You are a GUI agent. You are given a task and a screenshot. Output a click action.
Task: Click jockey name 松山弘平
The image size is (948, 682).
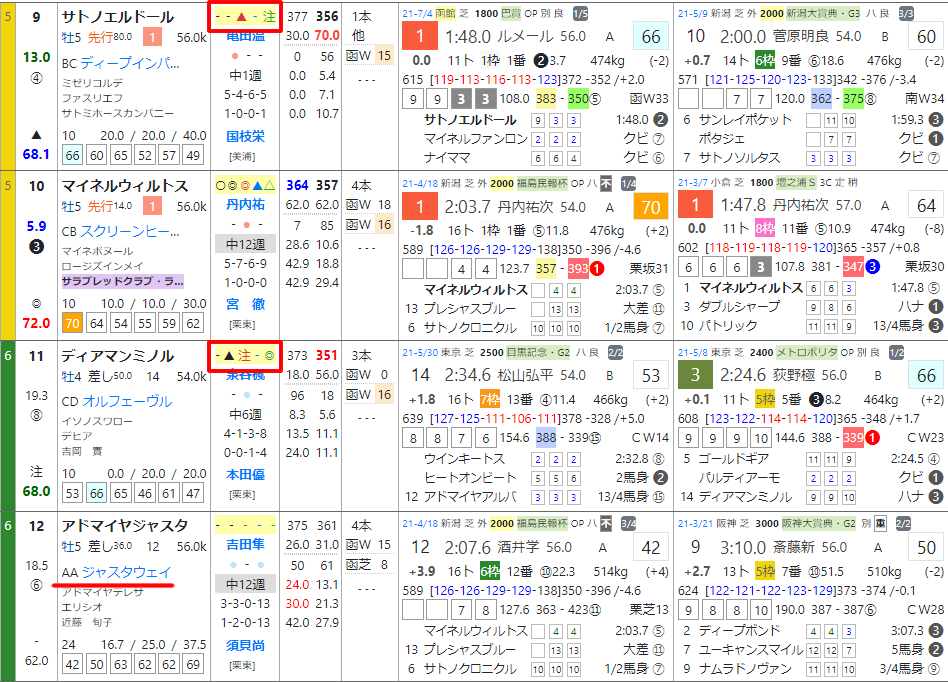[x=525, y=375]
